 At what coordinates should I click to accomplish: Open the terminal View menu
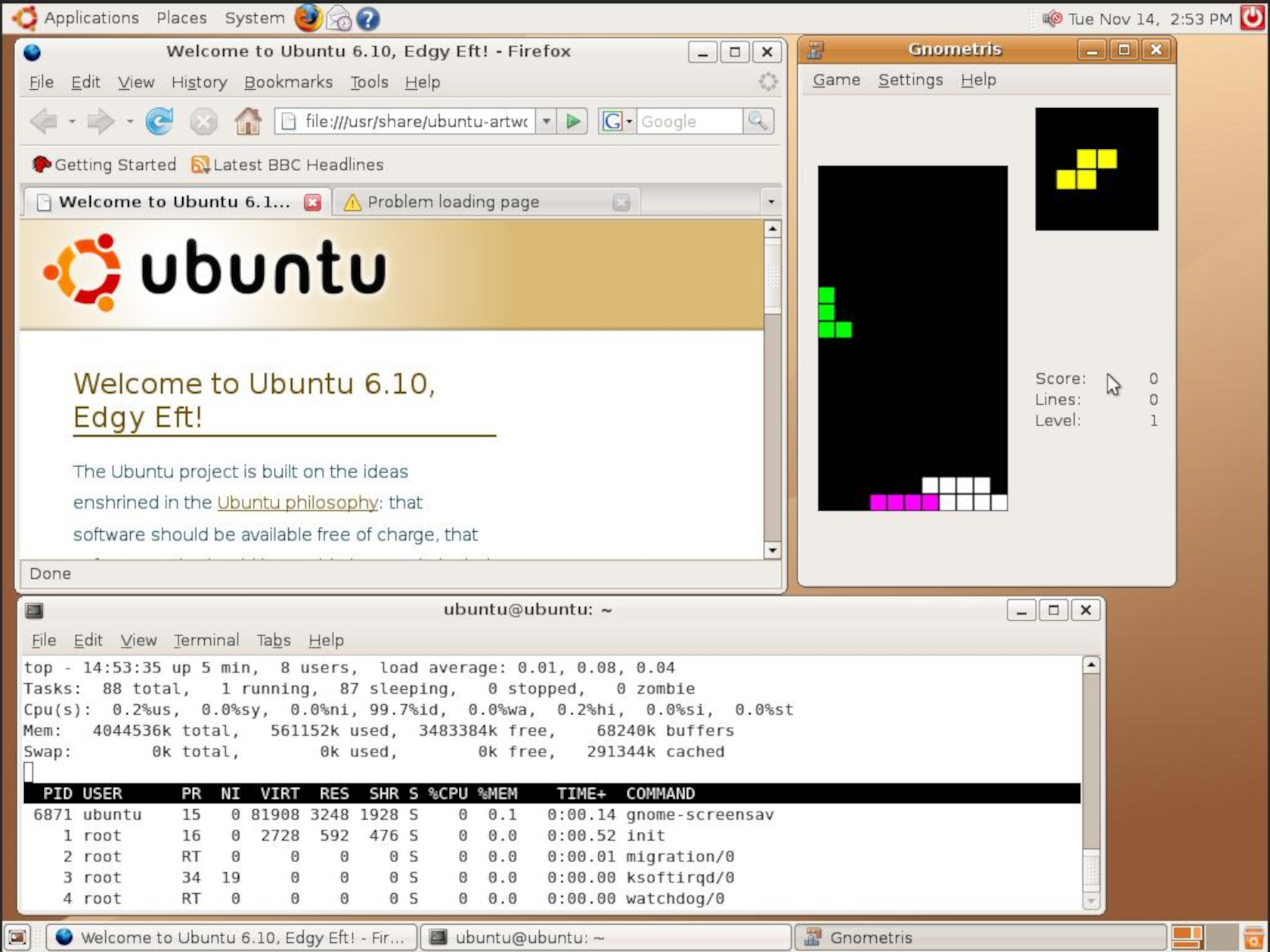(138, 641)
